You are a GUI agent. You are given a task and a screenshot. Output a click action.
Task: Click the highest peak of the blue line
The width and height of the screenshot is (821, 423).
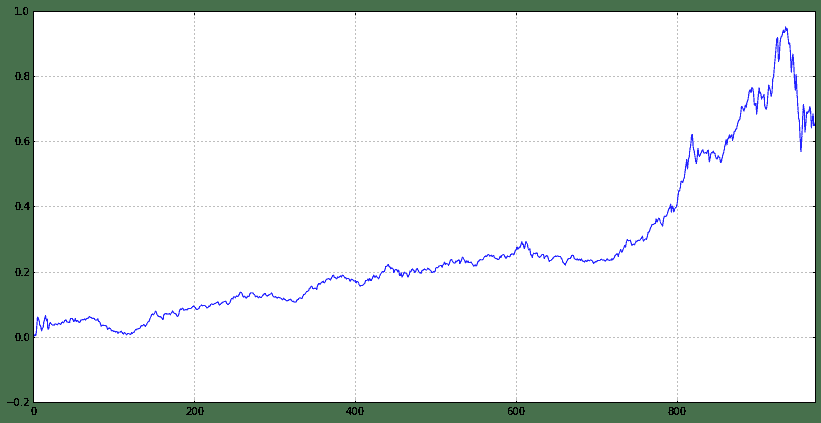click(786, 27)
